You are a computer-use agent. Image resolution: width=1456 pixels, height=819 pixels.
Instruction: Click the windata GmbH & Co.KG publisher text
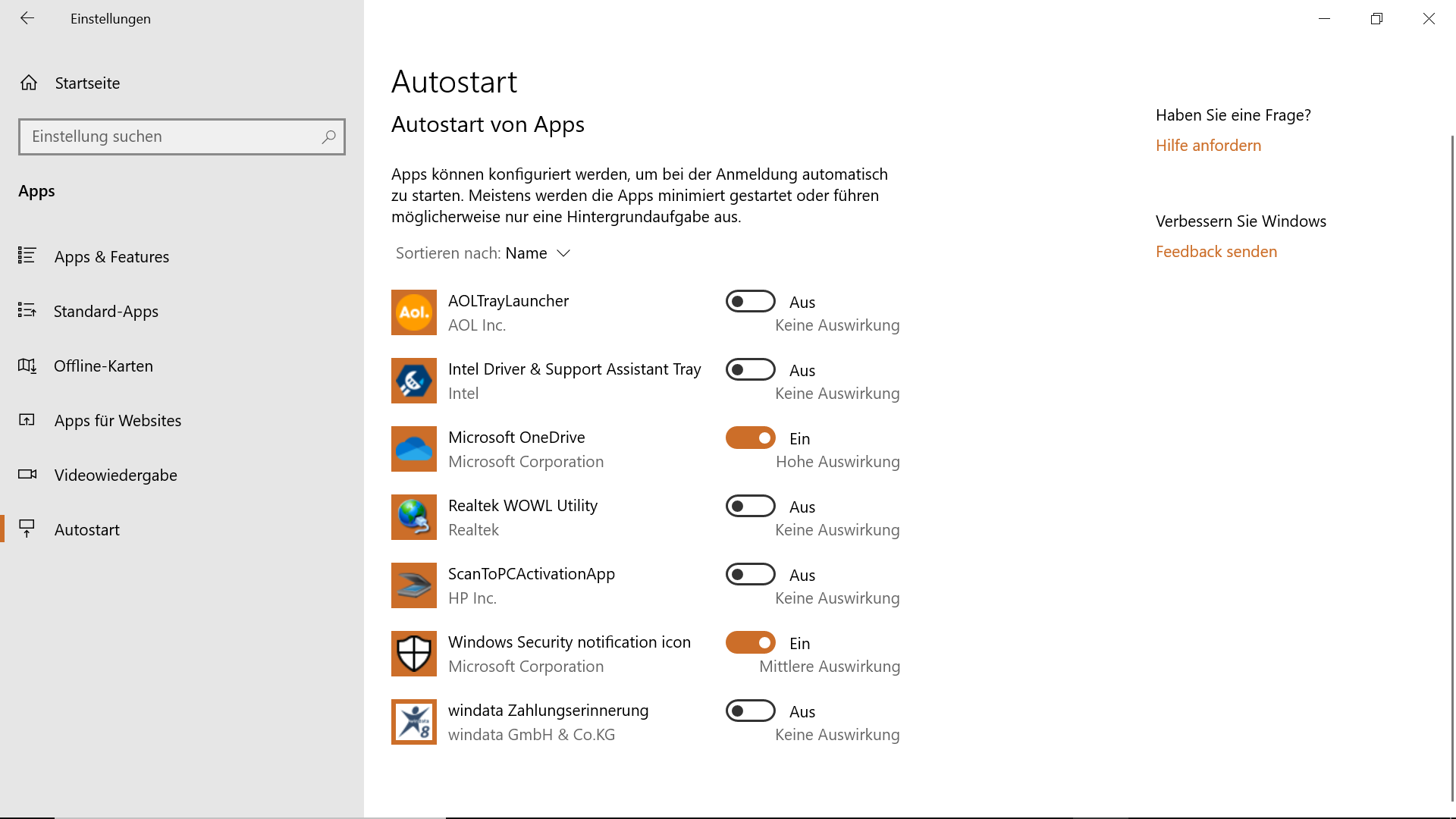click(x=532, y=734)
